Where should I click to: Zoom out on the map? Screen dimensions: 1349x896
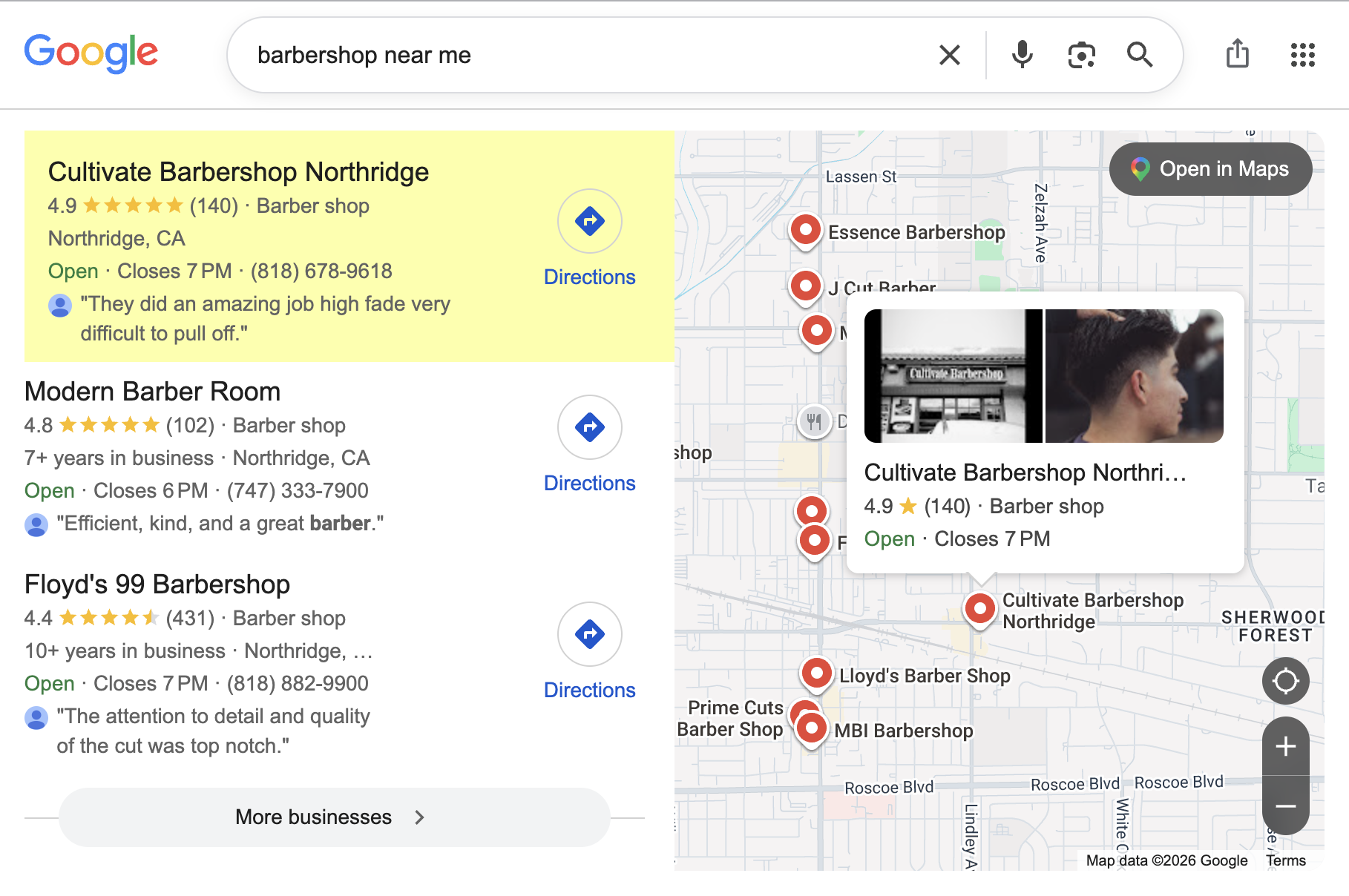1285,806
